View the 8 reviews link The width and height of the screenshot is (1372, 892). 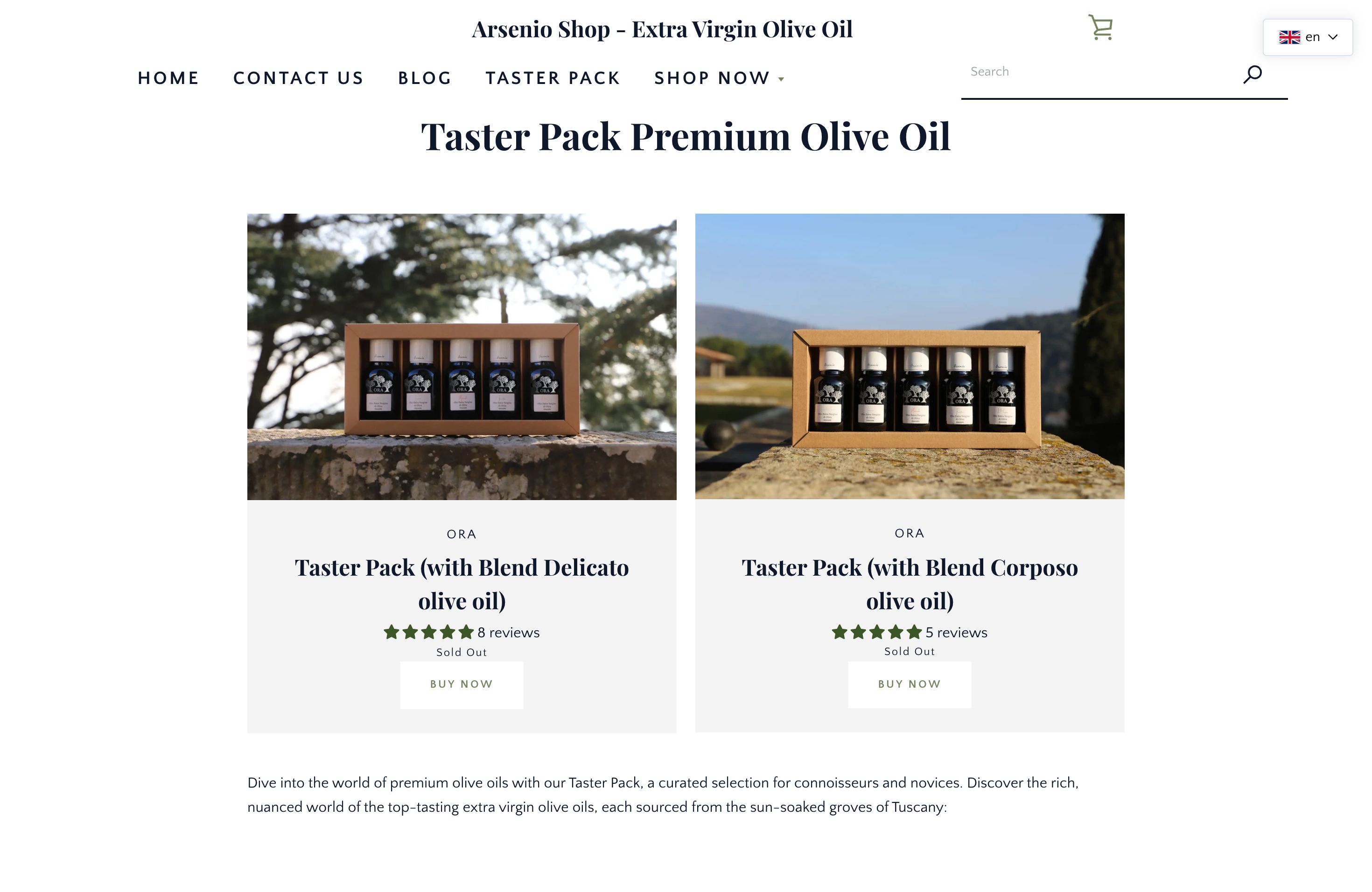(x=509, y=633)
